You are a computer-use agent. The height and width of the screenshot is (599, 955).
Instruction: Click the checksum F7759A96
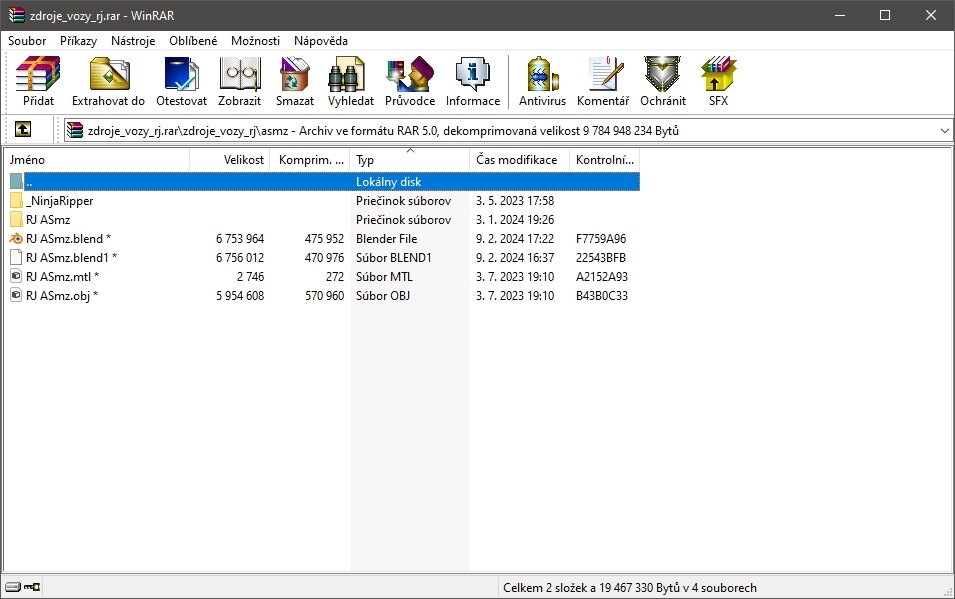click(x=601, y=239)
